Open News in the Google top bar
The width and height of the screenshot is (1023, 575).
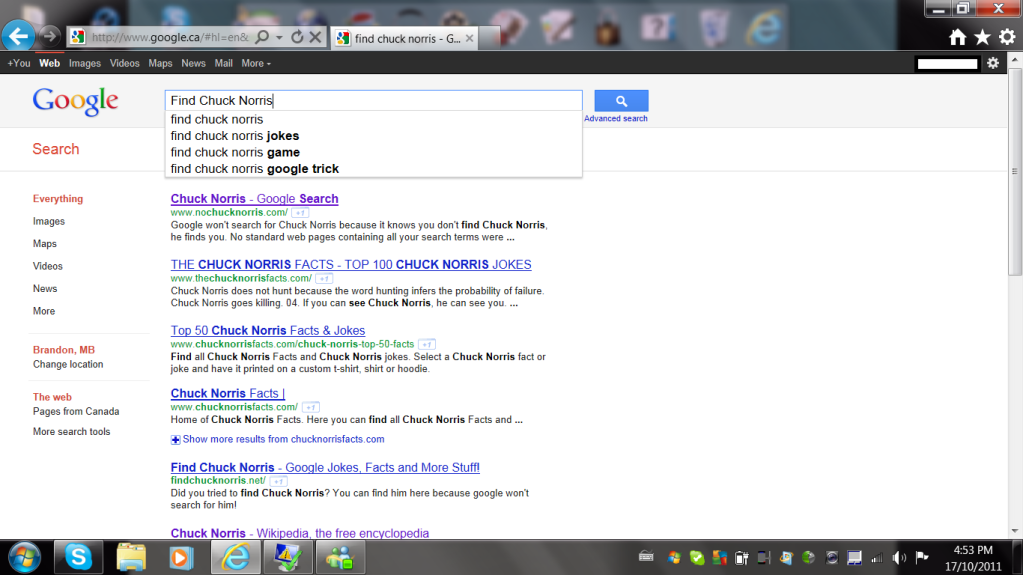(x=193, y=63)
